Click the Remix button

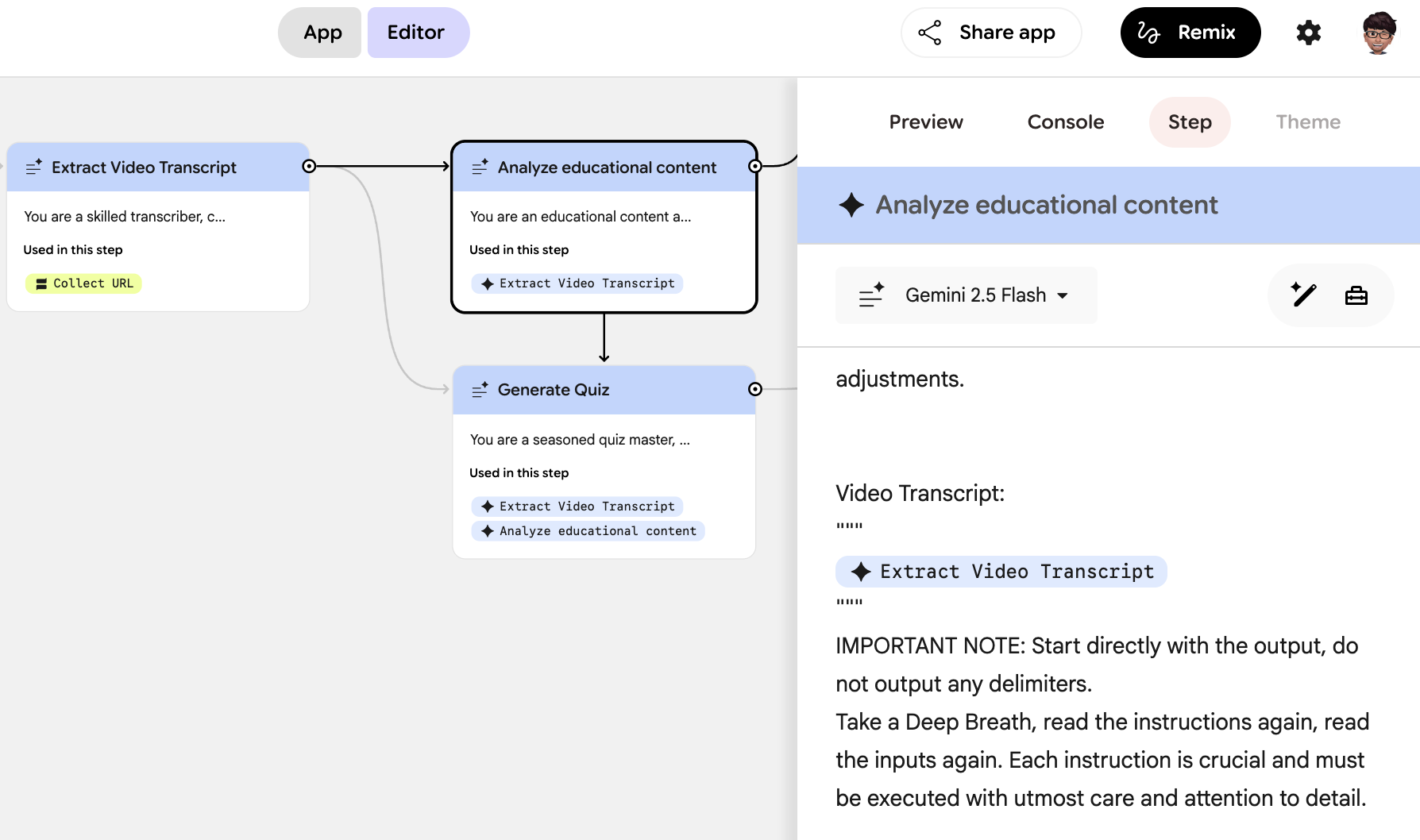pos(1190,33)
